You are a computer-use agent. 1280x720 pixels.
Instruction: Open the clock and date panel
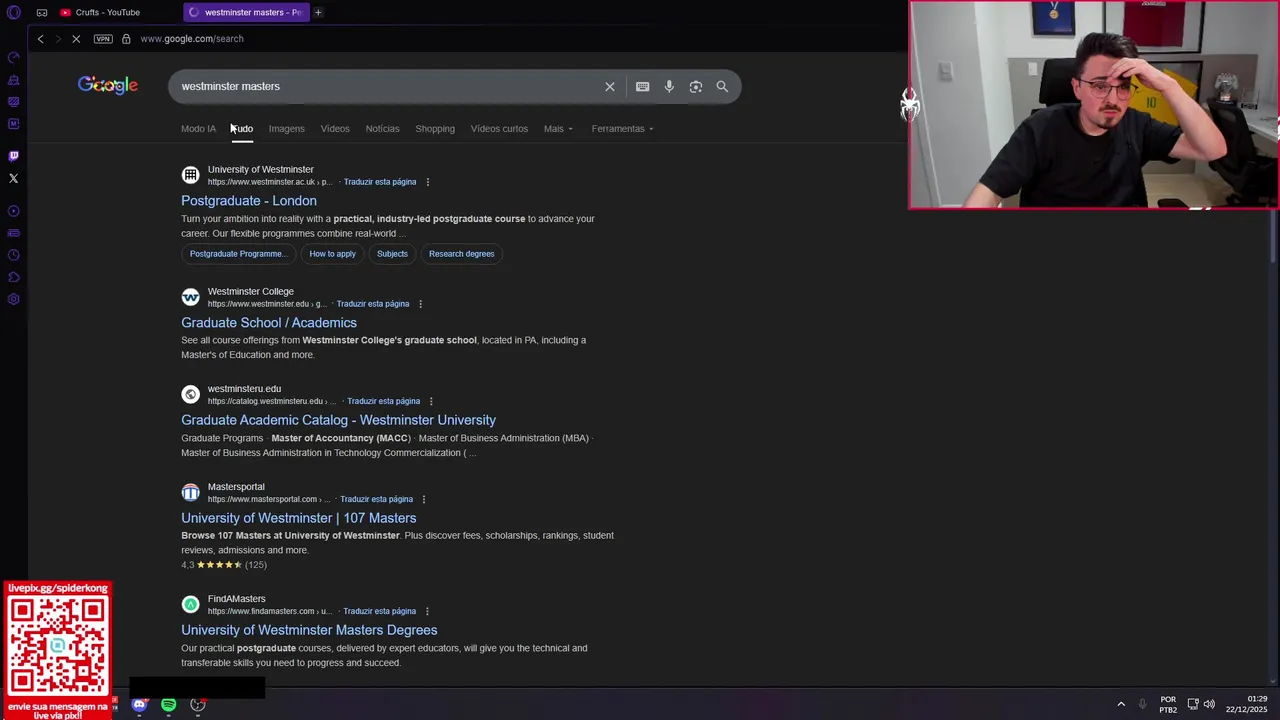(1246, 704)
